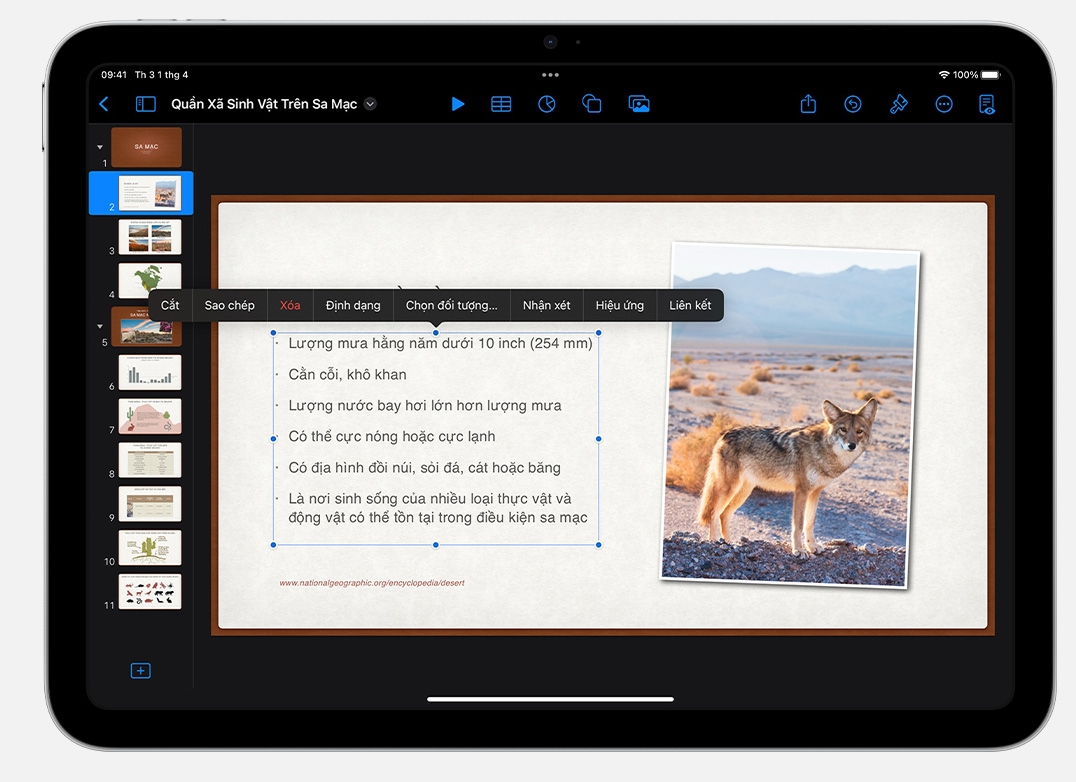Viewport: 1076px width, 782px height.
Task: Open the document title dropdown chevron
Action: [x=370, y=104]
